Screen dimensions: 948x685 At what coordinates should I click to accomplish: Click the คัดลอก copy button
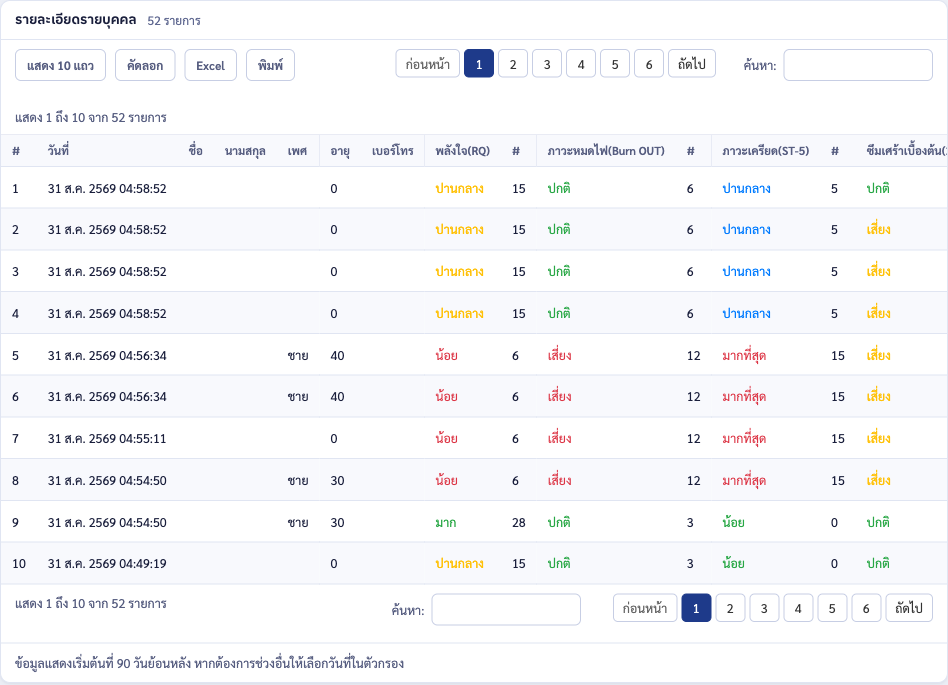point(145,65)
